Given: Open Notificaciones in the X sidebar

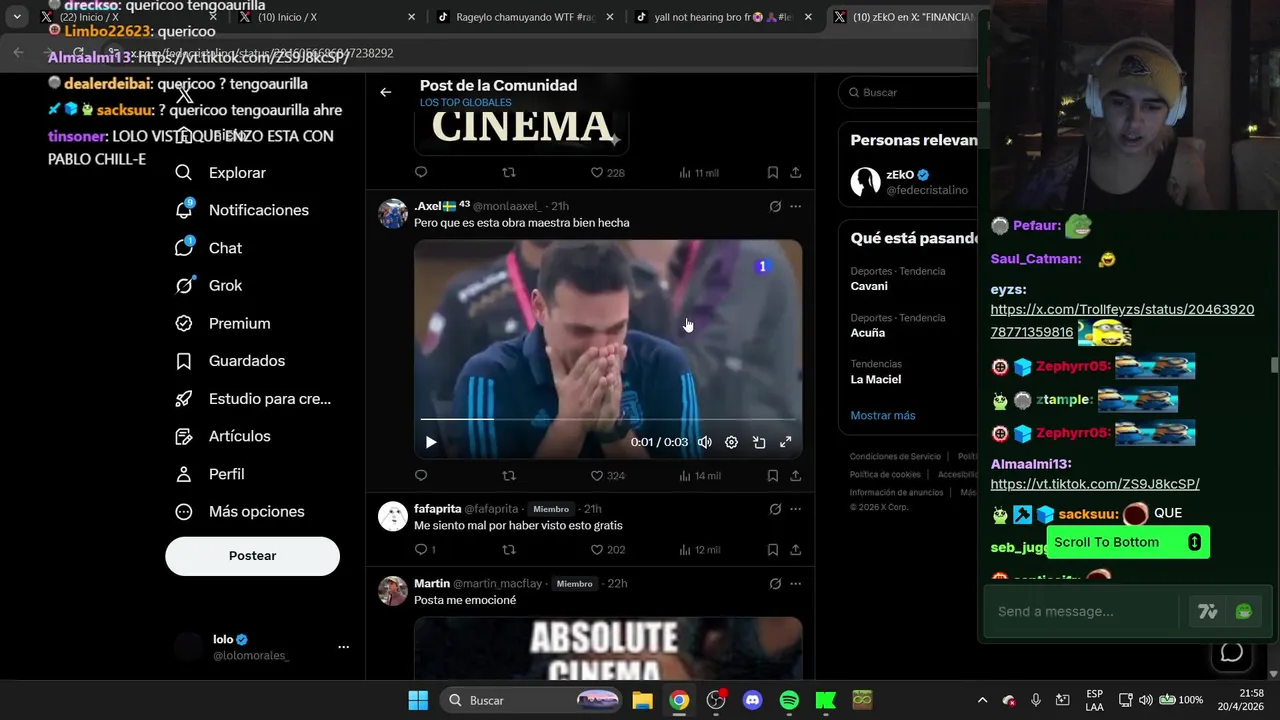Looking at the screenshot, I should point(241,210).
